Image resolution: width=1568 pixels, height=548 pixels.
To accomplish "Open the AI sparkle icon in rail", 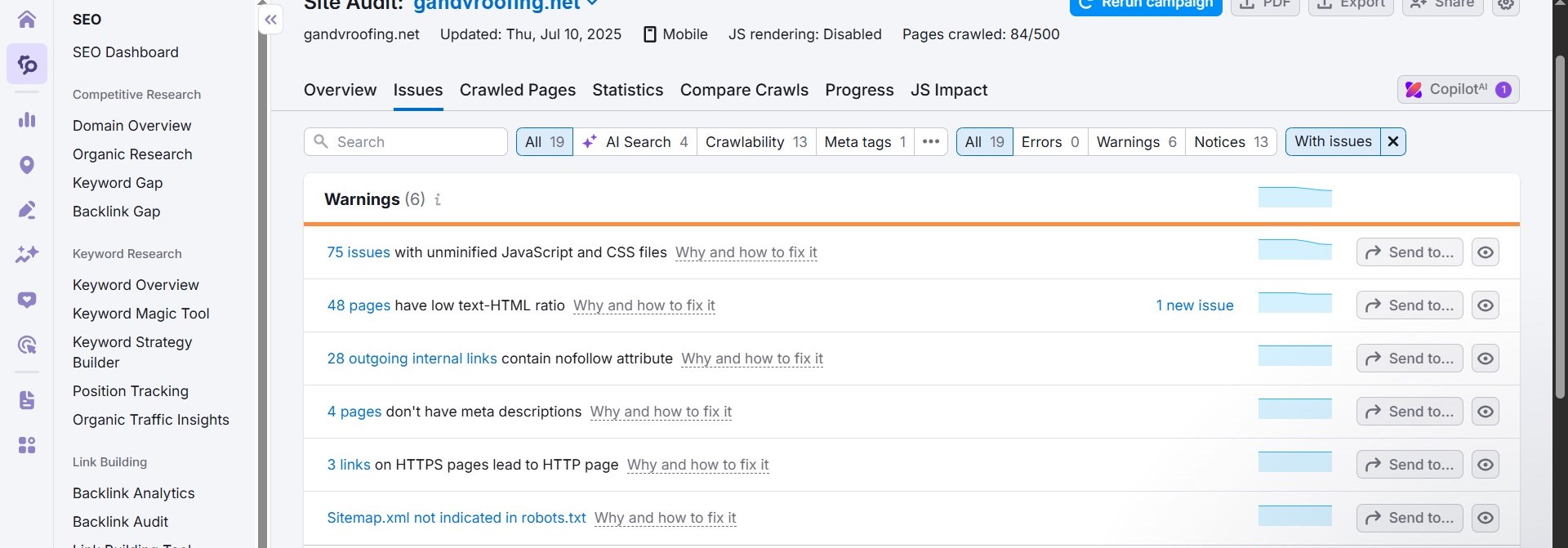I will point(27,255).
